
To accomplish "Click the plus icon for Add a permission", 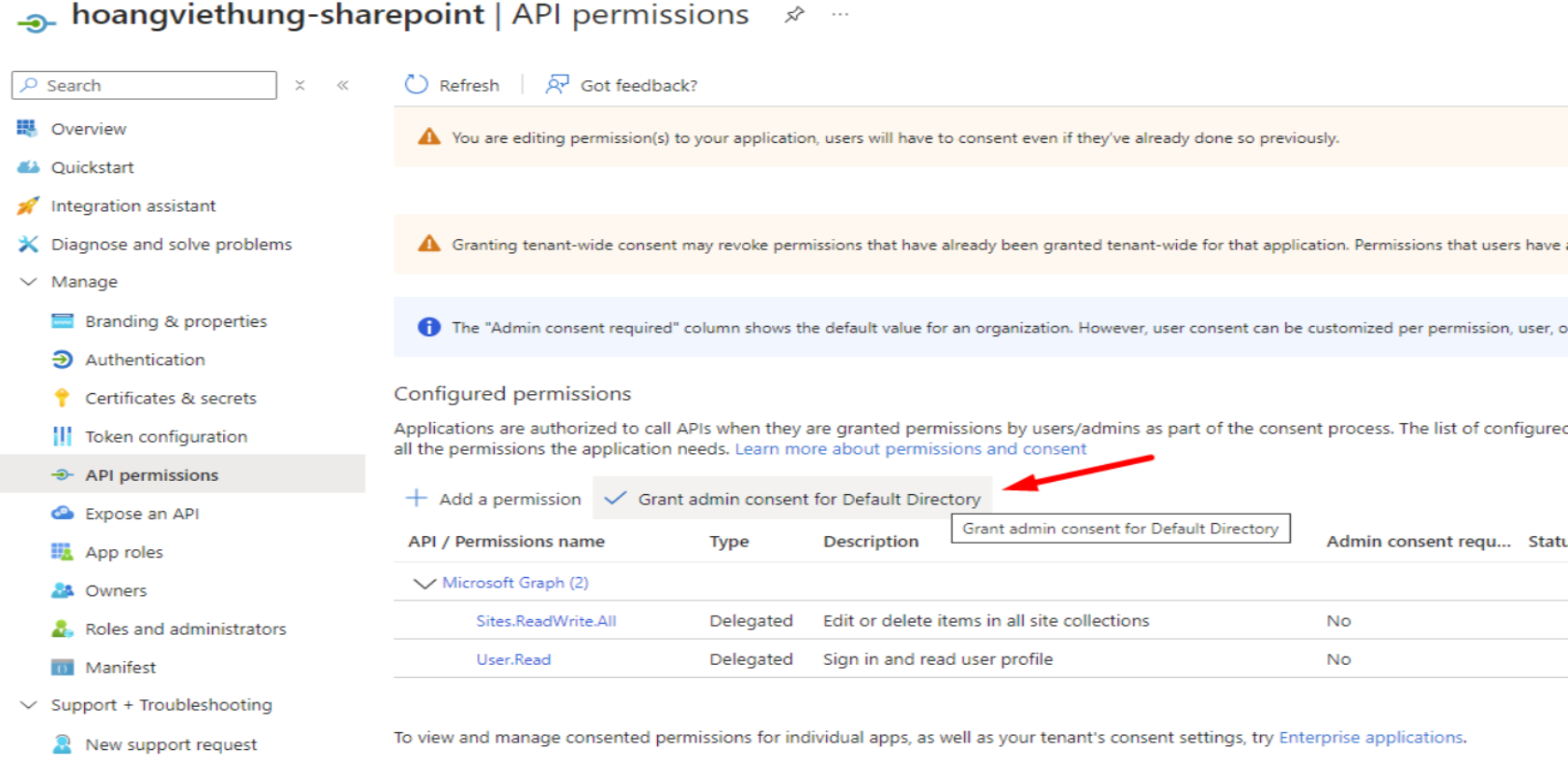I will (x=416, y=498).
